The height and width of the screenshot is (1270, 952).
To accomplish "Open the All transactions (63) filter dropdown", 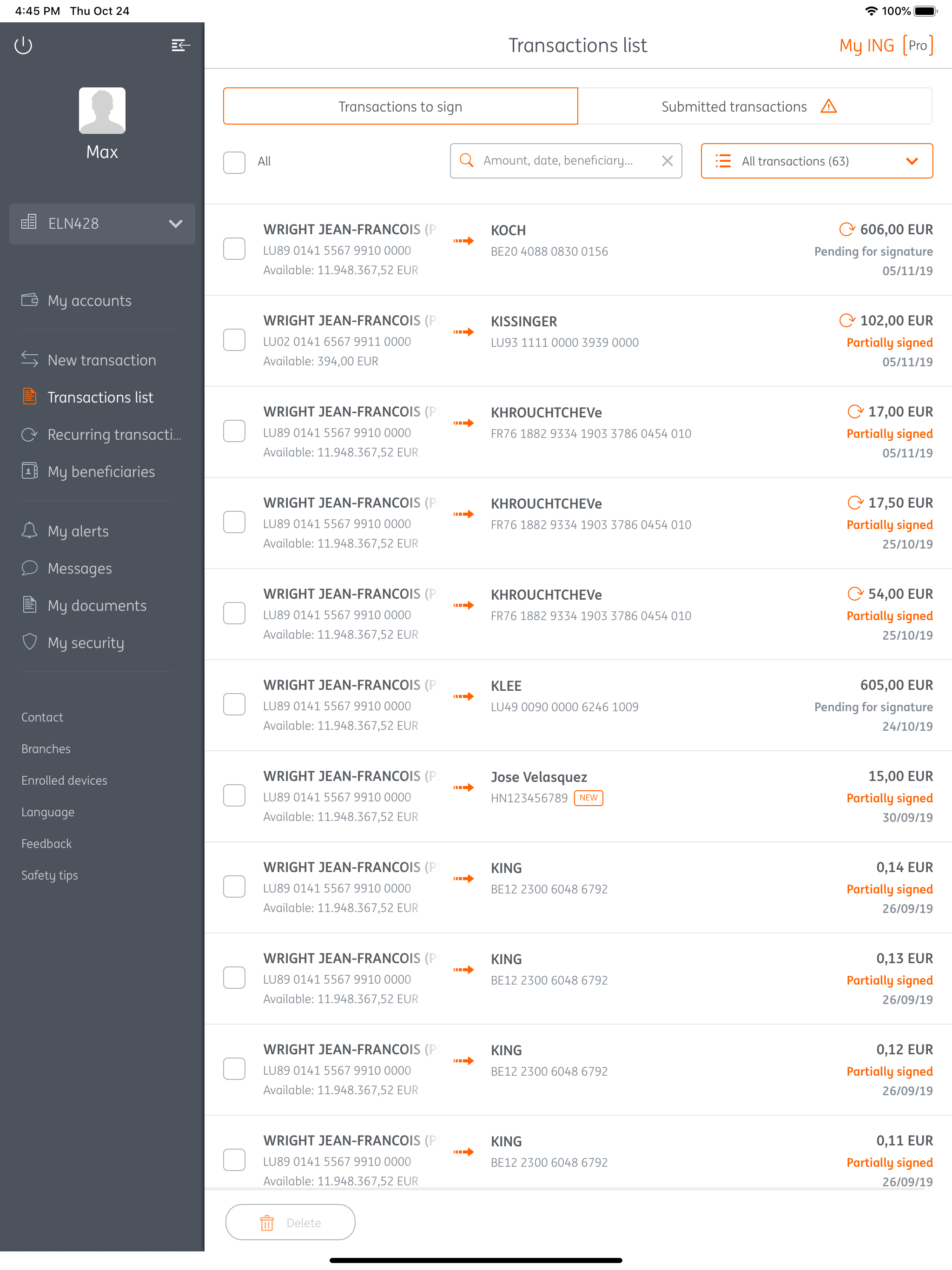I will tap(816, 161).
